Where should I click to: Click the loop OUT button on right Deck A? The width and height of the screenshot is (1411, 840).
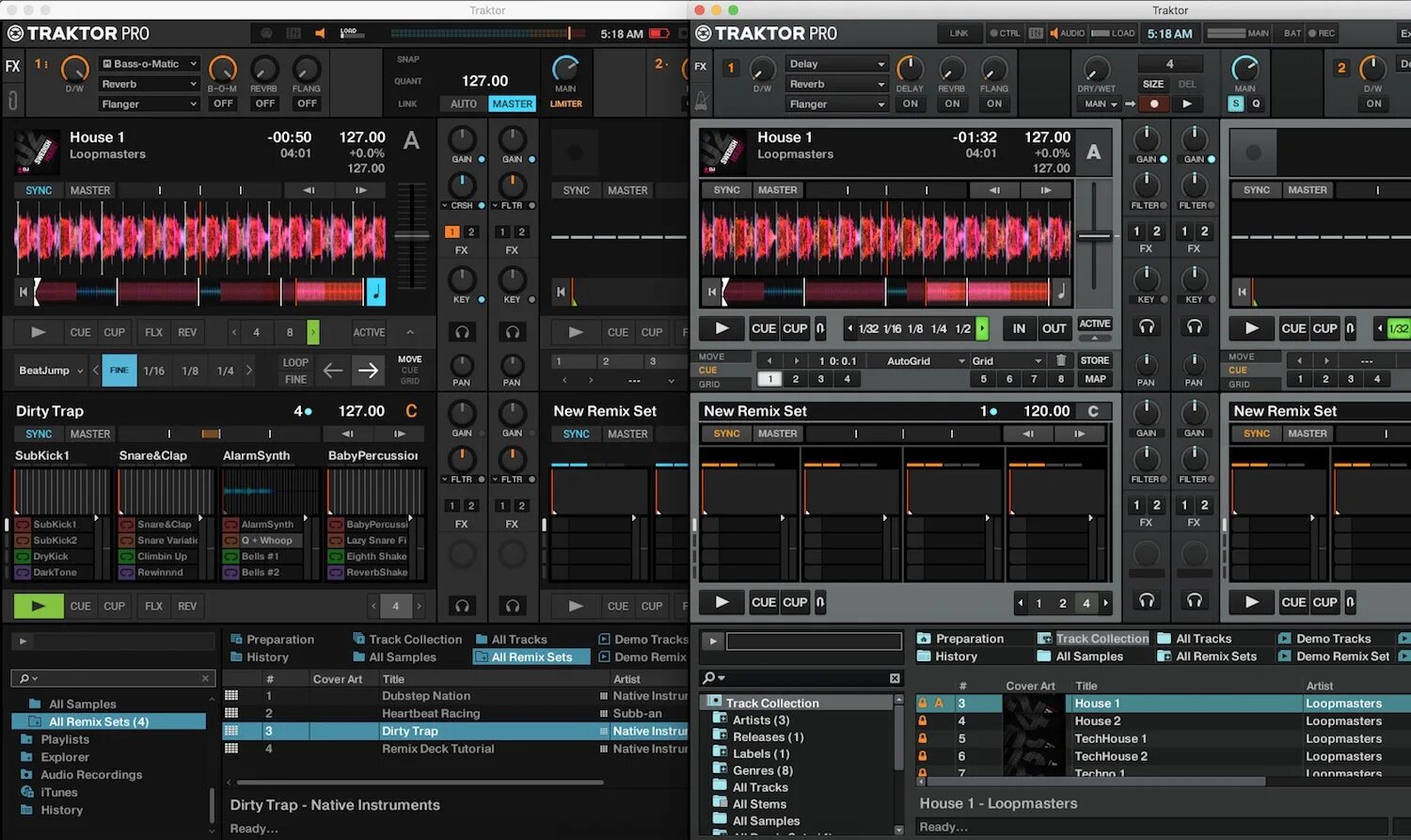[1054, 328]
